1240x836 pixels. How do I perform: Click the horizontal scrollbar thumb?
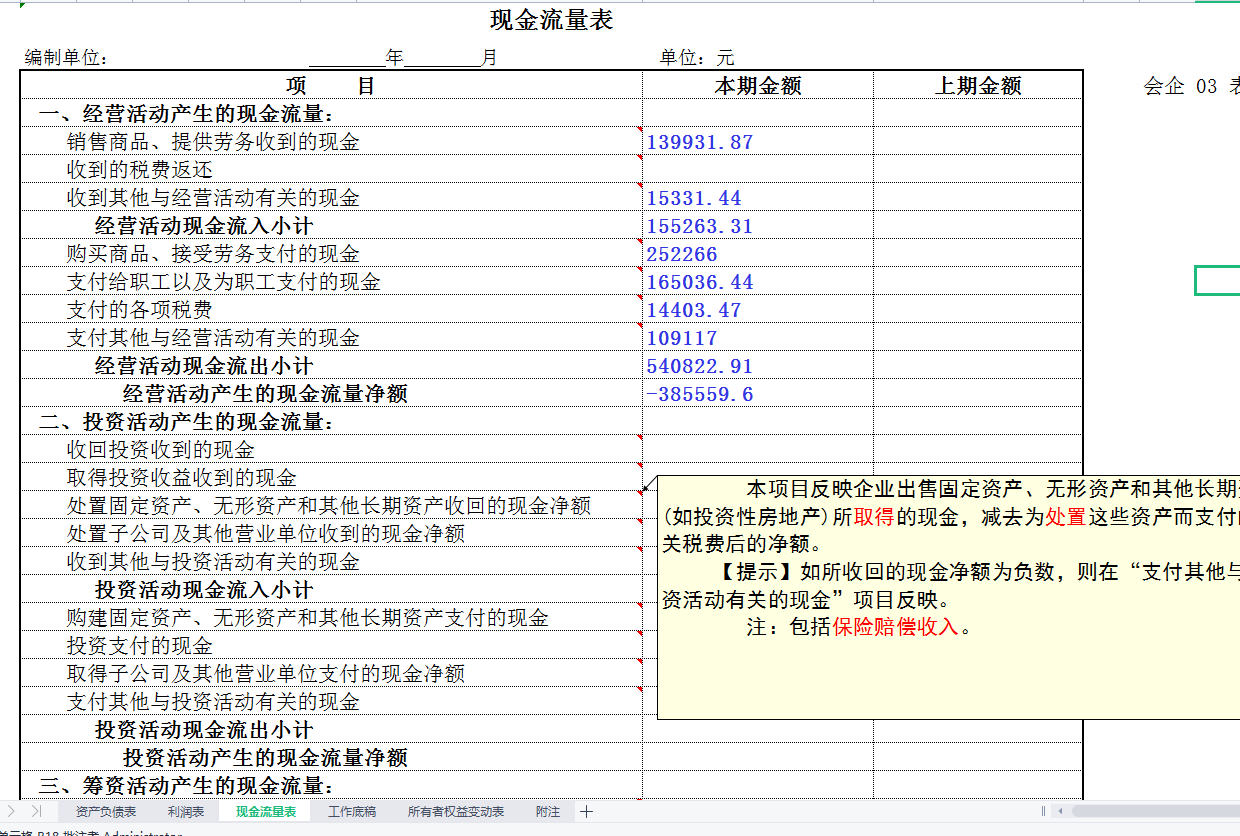pyautogui.click(x=1156, y=811)
